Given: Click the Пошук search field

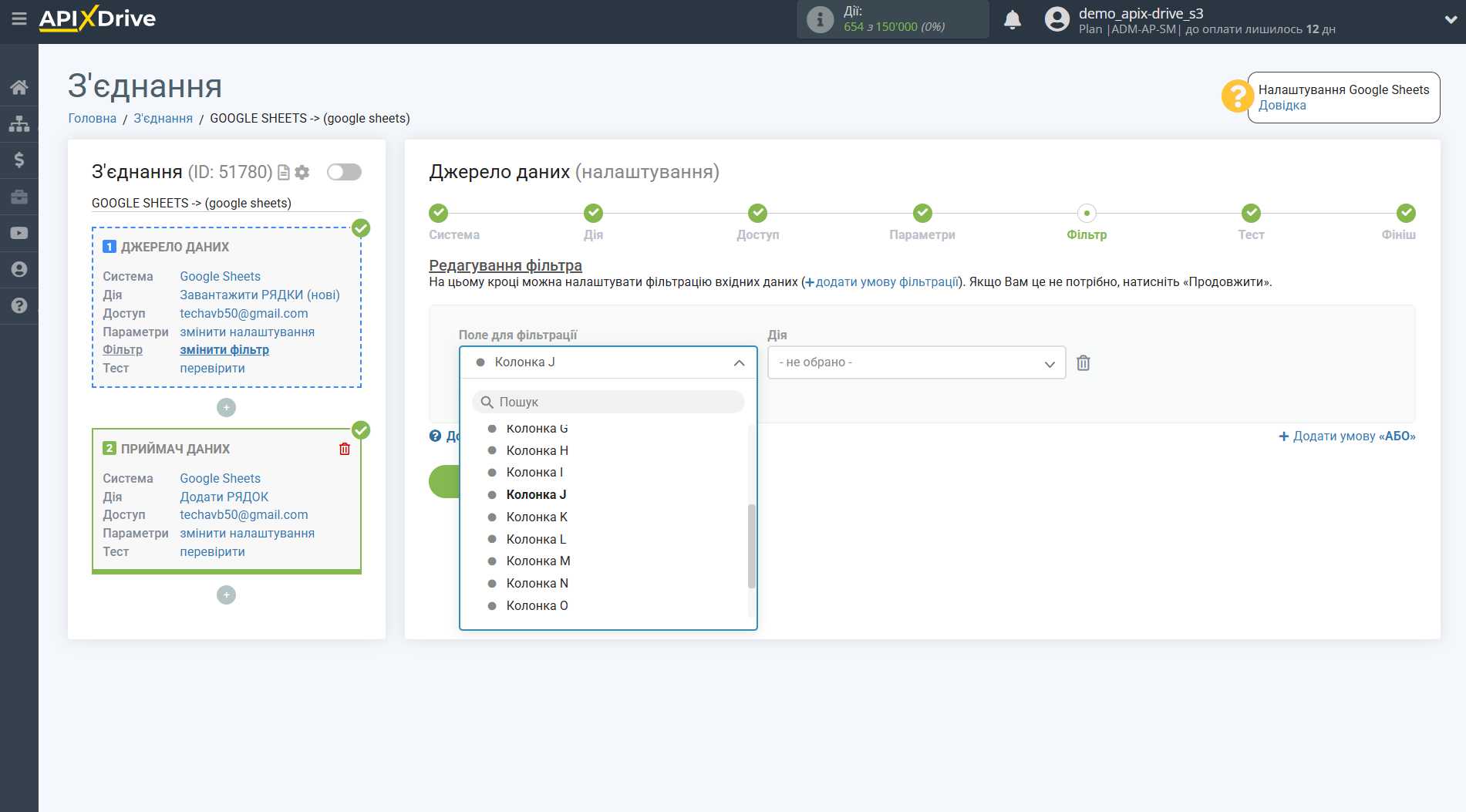Looking at the screenshot, I should 608,402.
